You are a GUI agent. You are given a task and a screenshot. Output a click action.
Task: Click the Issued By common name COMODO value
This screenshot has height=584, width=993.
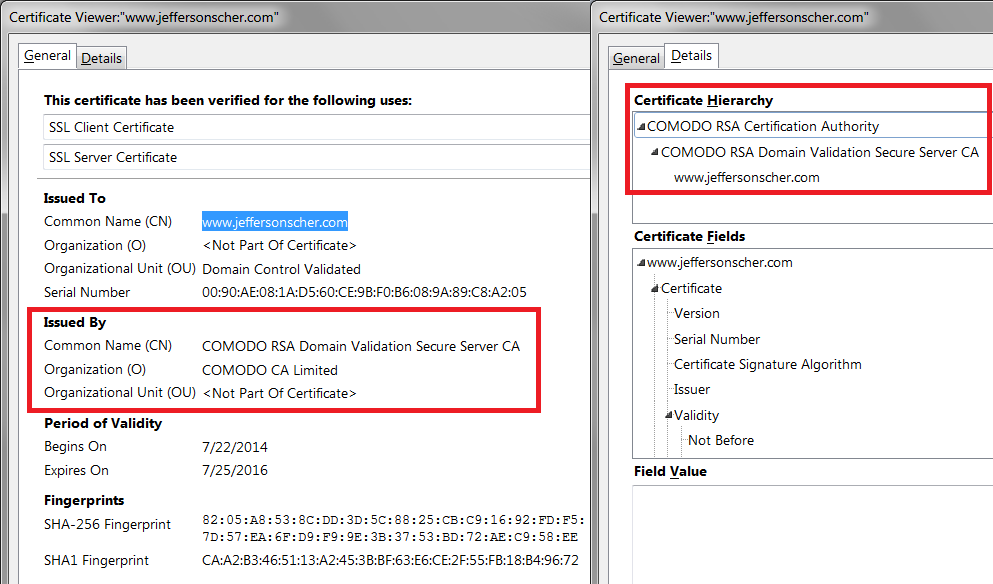tap(361, 346)
